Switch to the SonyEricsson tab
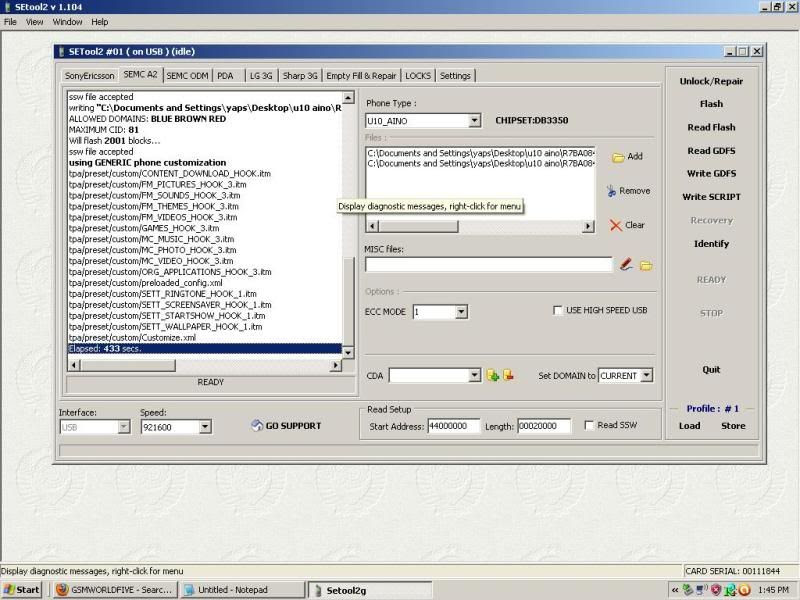 90,76
